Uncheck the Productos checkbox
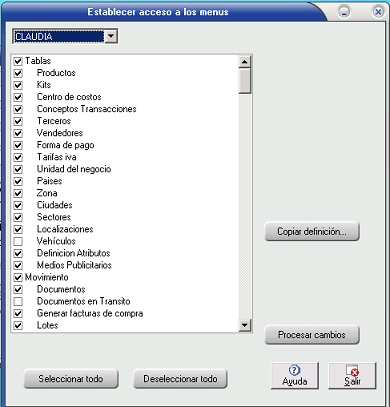 click(x=18, y=73)
